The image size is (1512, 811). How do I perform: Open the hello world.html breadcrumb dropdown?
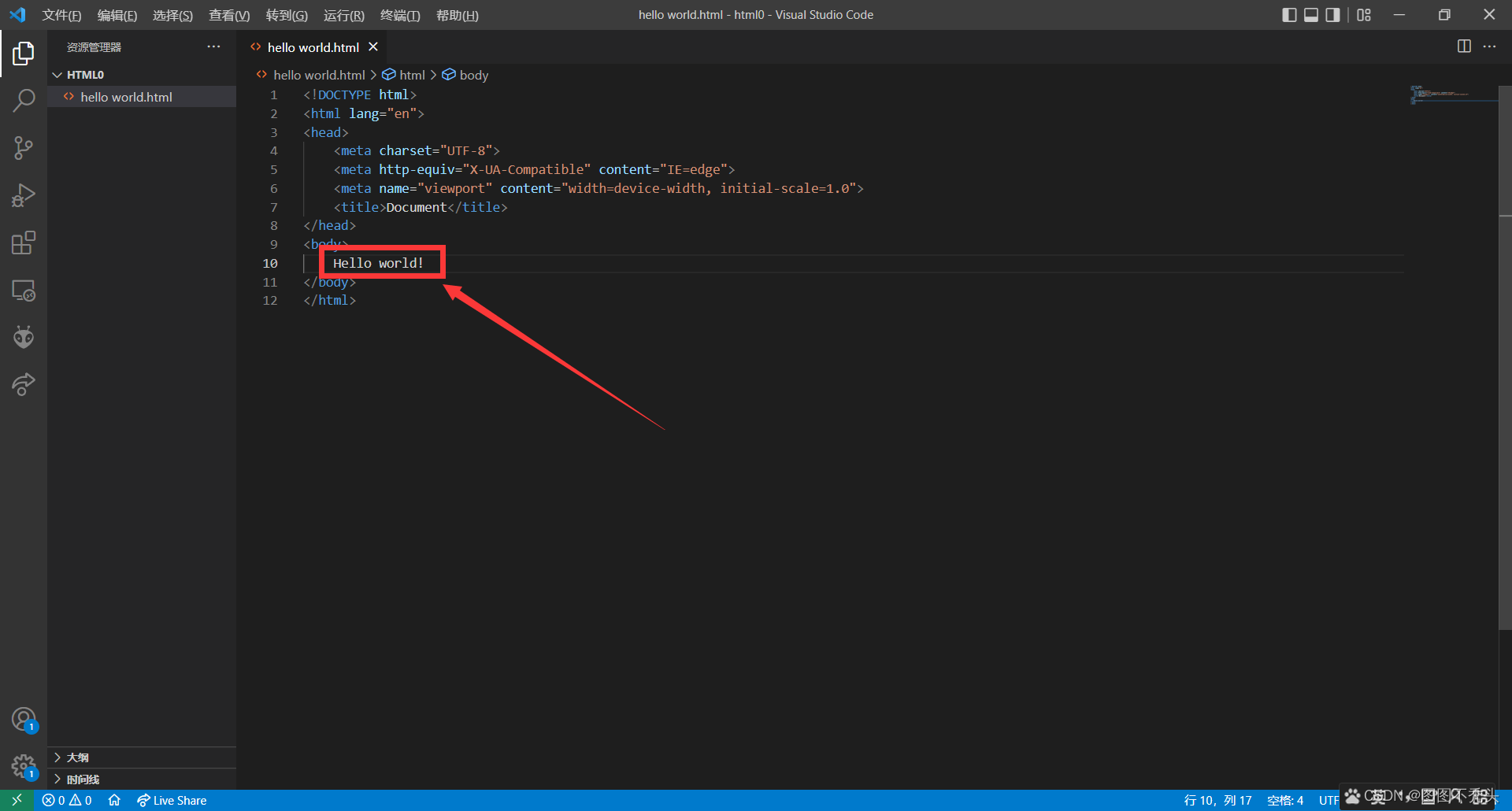coord(311,75)
